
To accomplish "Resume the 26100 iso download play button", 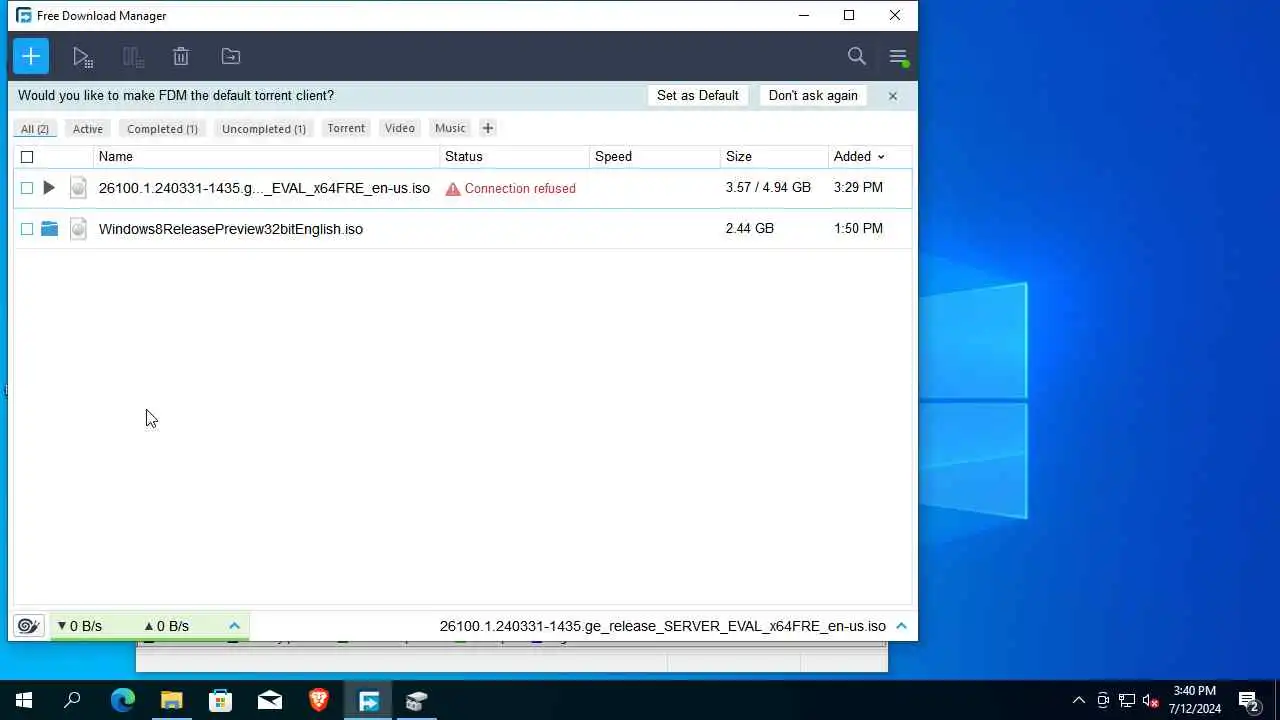I will coord(49,188).
